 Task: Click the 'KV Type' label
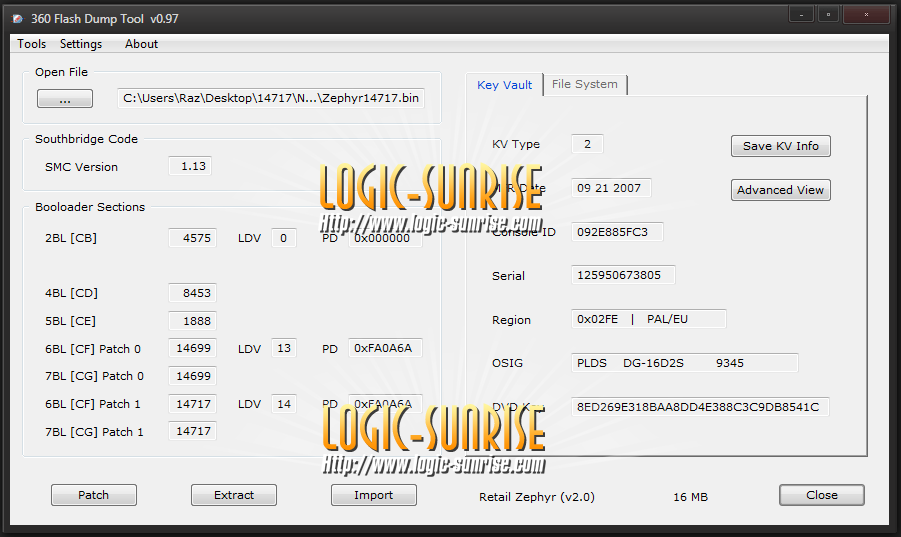tap(516, 145)
